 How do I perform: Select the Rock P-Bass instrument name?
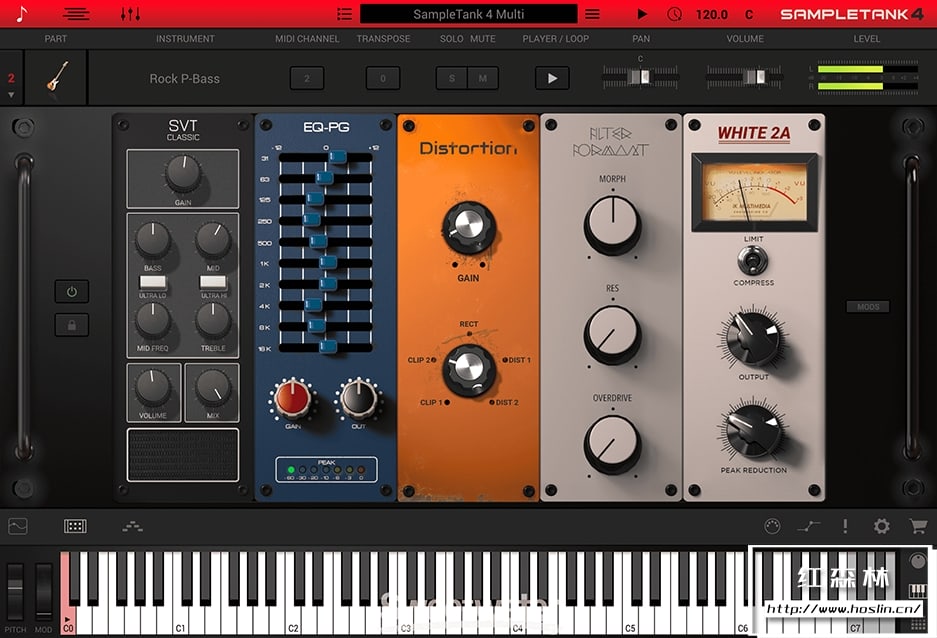[x=185, y=78]
